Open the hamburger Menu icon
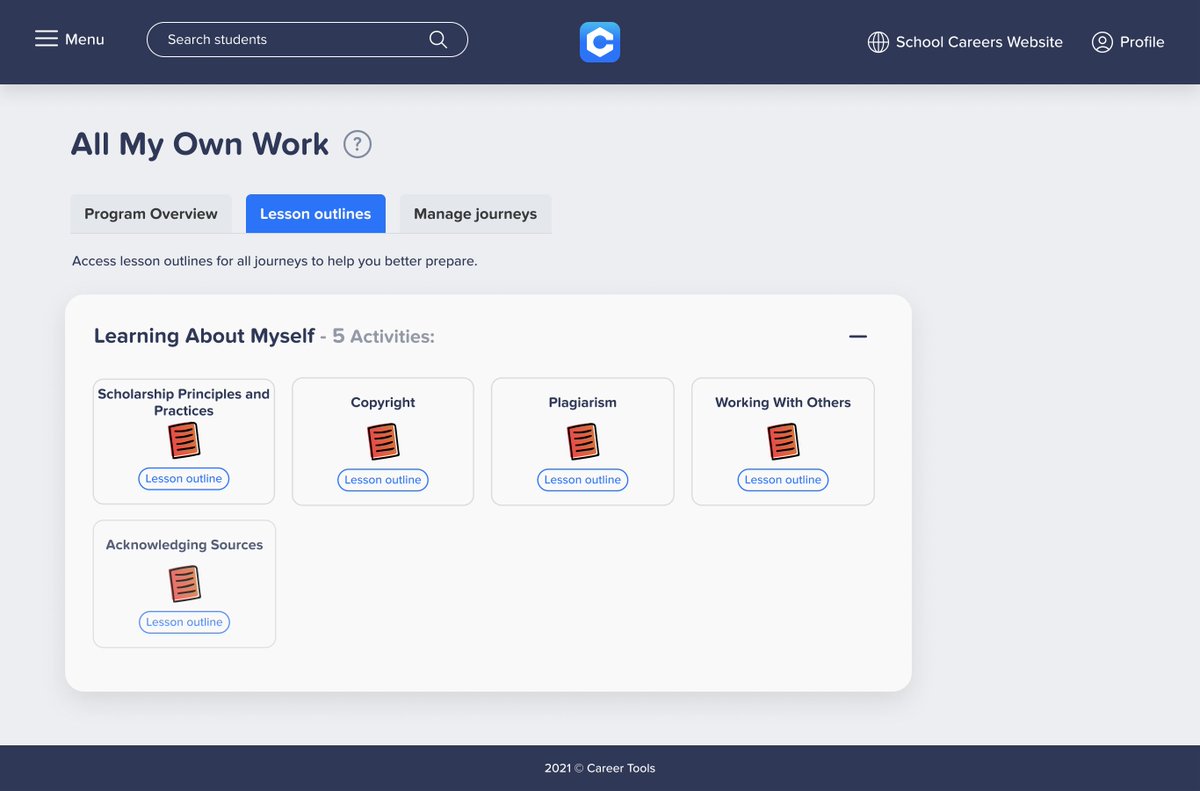 [x=46, y=39]
